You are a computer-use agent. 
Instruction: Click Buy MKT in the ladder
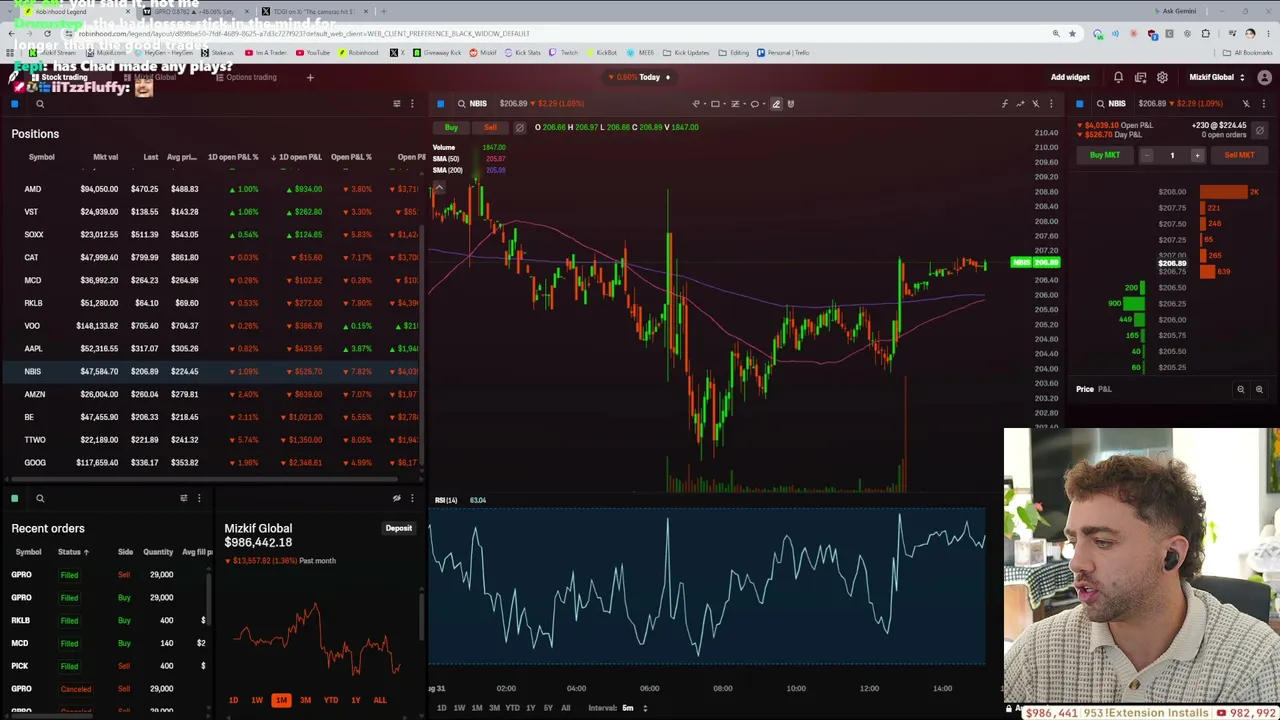1105,155
